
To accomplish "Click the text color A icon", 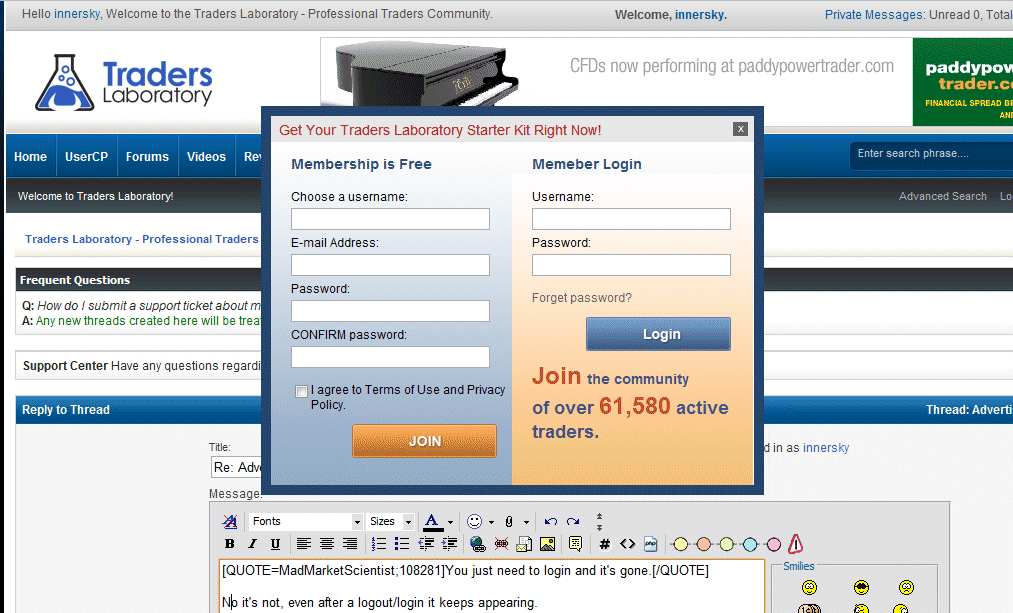I will click(x=432, y=521).
